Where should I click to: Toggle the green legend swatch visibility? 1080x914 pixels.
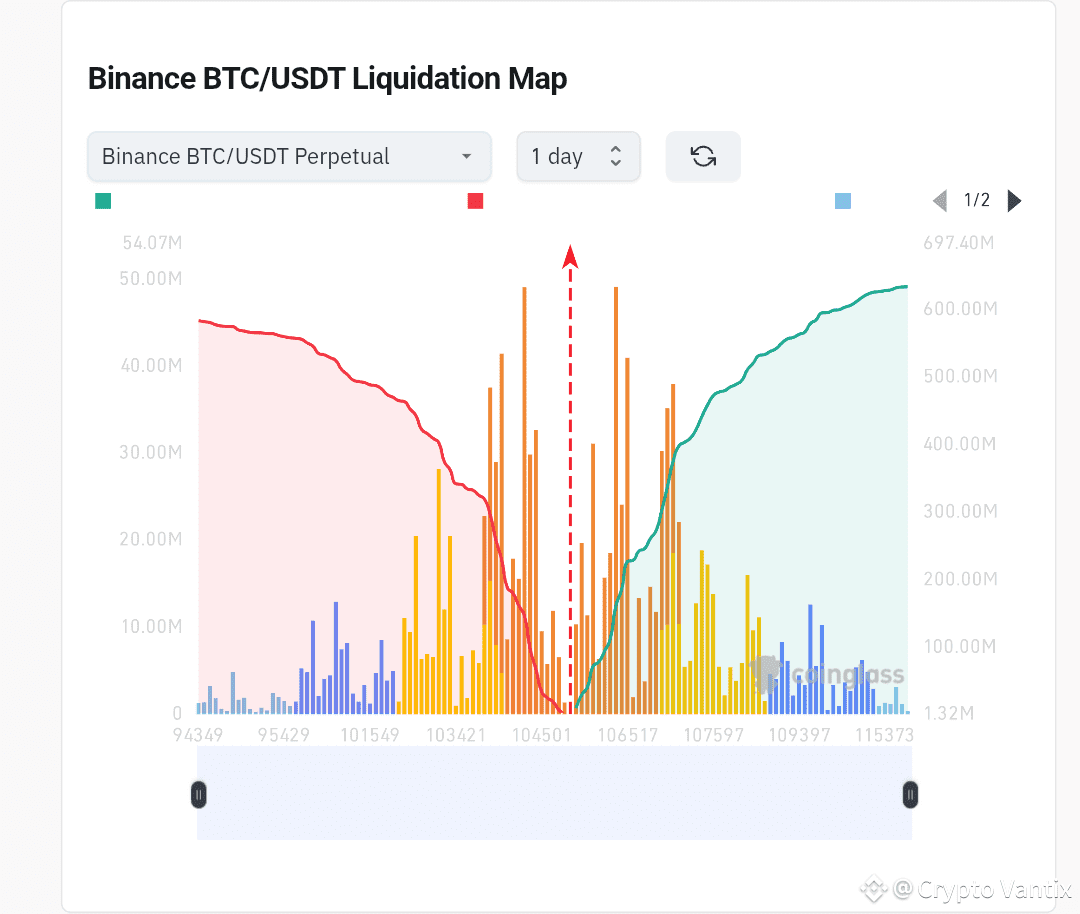(x=102, y=201)
